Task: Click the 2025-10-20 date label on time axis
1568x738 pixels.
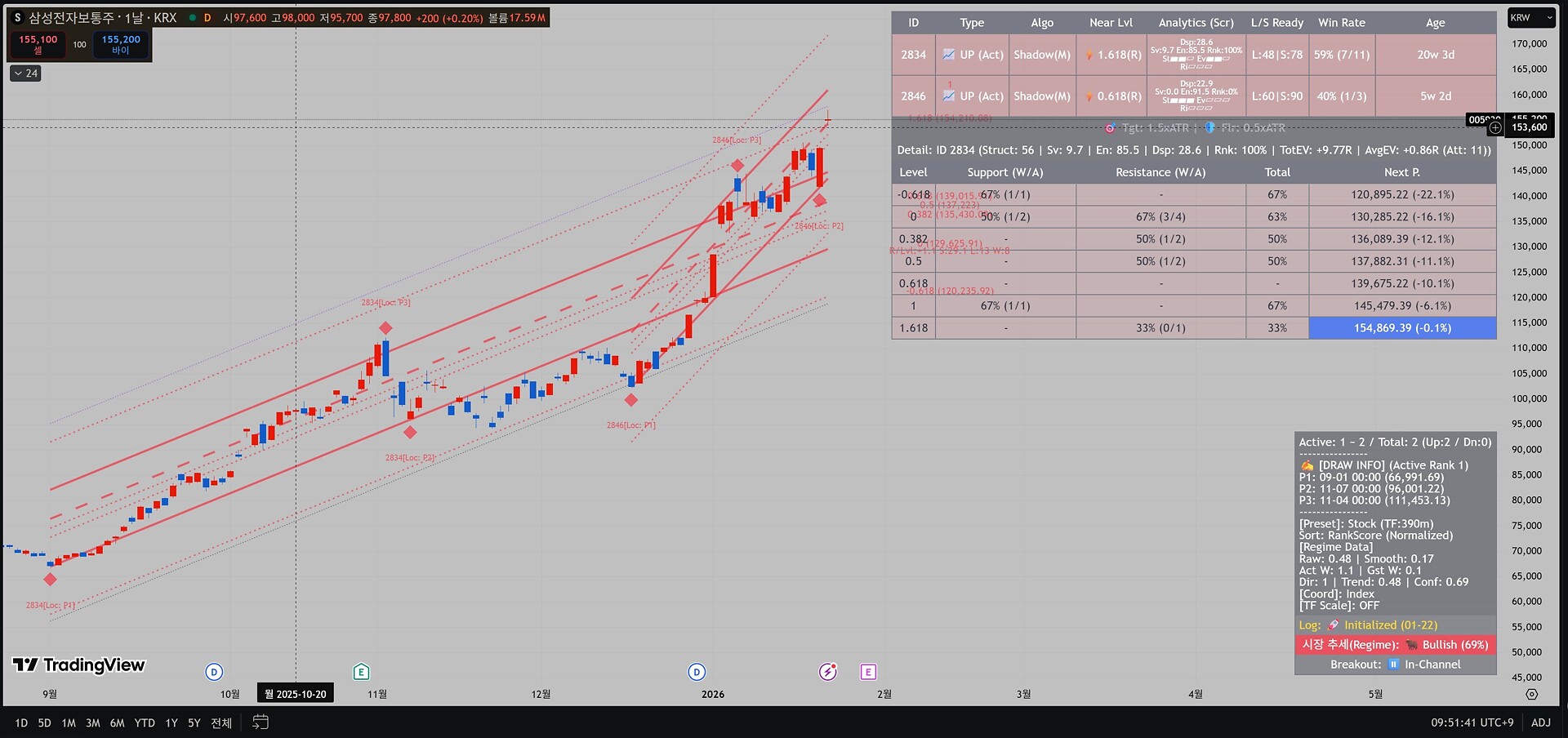Action: tap(296, 694)
